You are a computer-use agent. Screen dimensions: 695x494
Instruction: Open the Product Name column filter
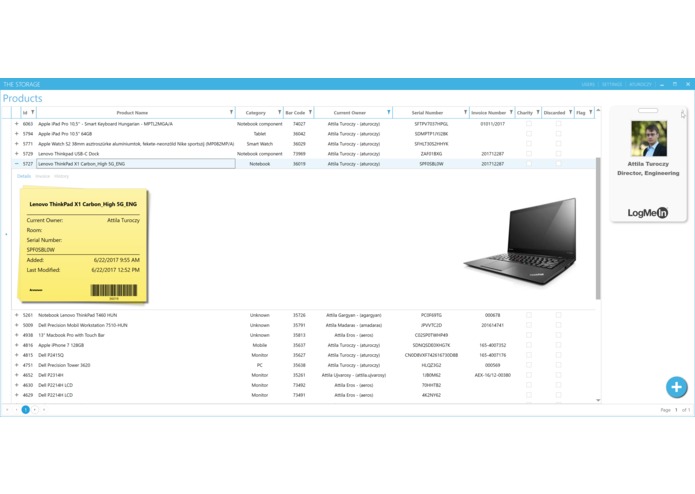[231, 113]
